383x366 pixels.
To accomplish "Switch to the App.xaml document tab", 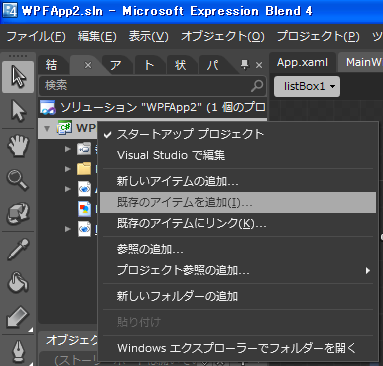I will click(302, 62).
